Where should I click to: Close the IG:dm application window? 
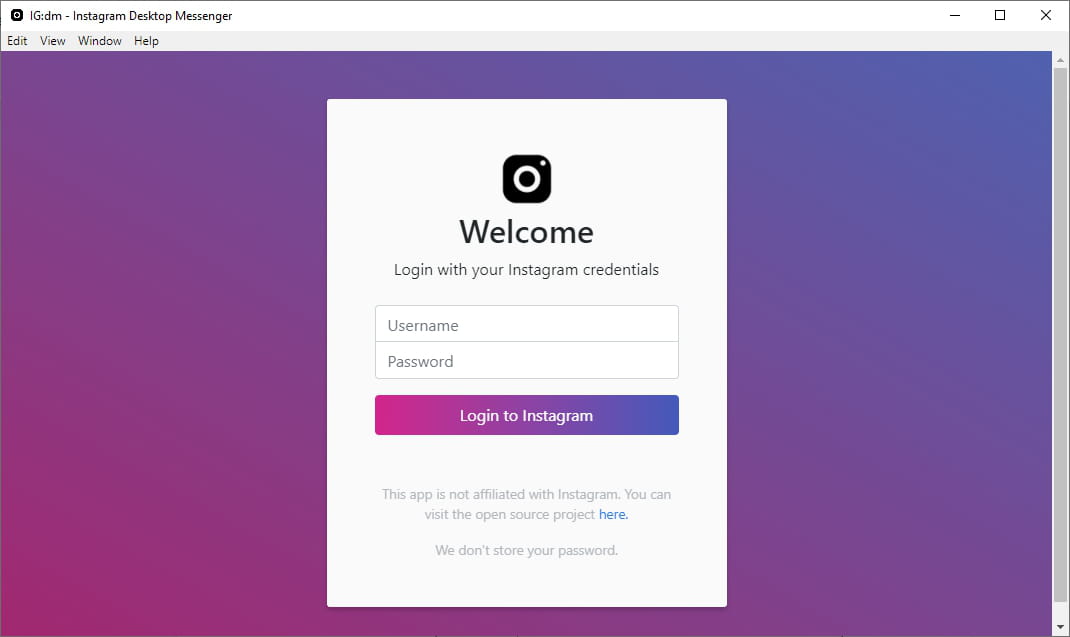tap(1045, 15)
